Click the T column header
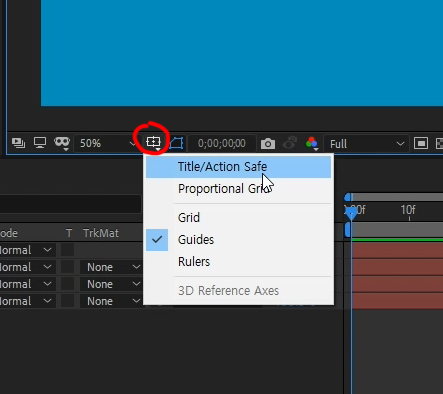This screenshot has width=443, height=394. click(69, 233)
